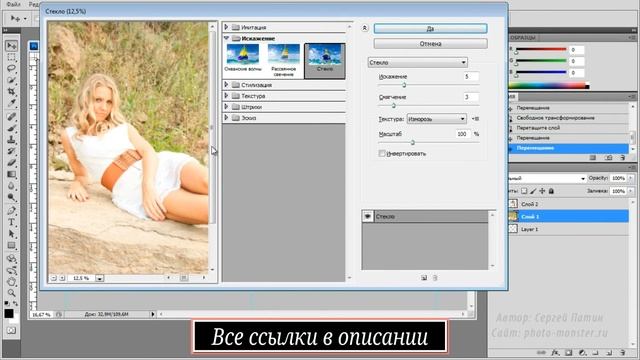Click foreground color black swatch
The height and width of the screenshot is (360, 640).
9,313
